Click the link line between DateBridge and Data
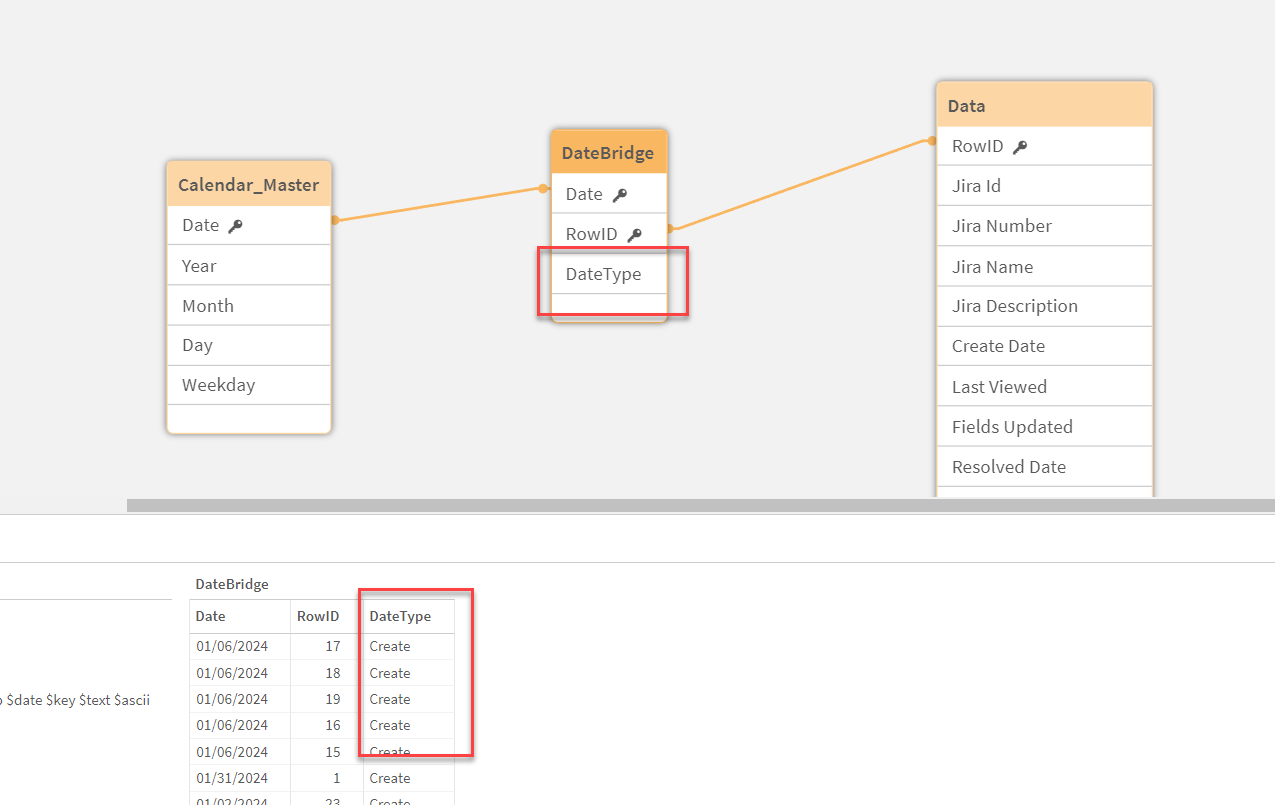The image size is (1275, 805). click(800, 185)
